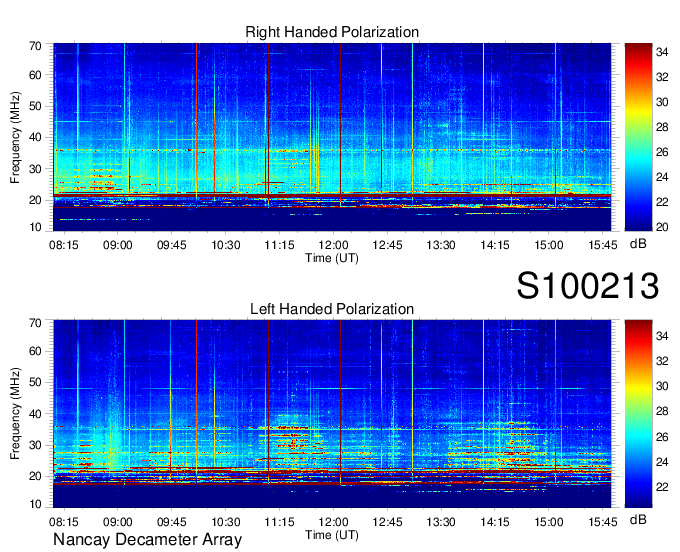Click the 15:45 tick of Right Handed plot
Viewport: 680px width, 552px height.
603,245
